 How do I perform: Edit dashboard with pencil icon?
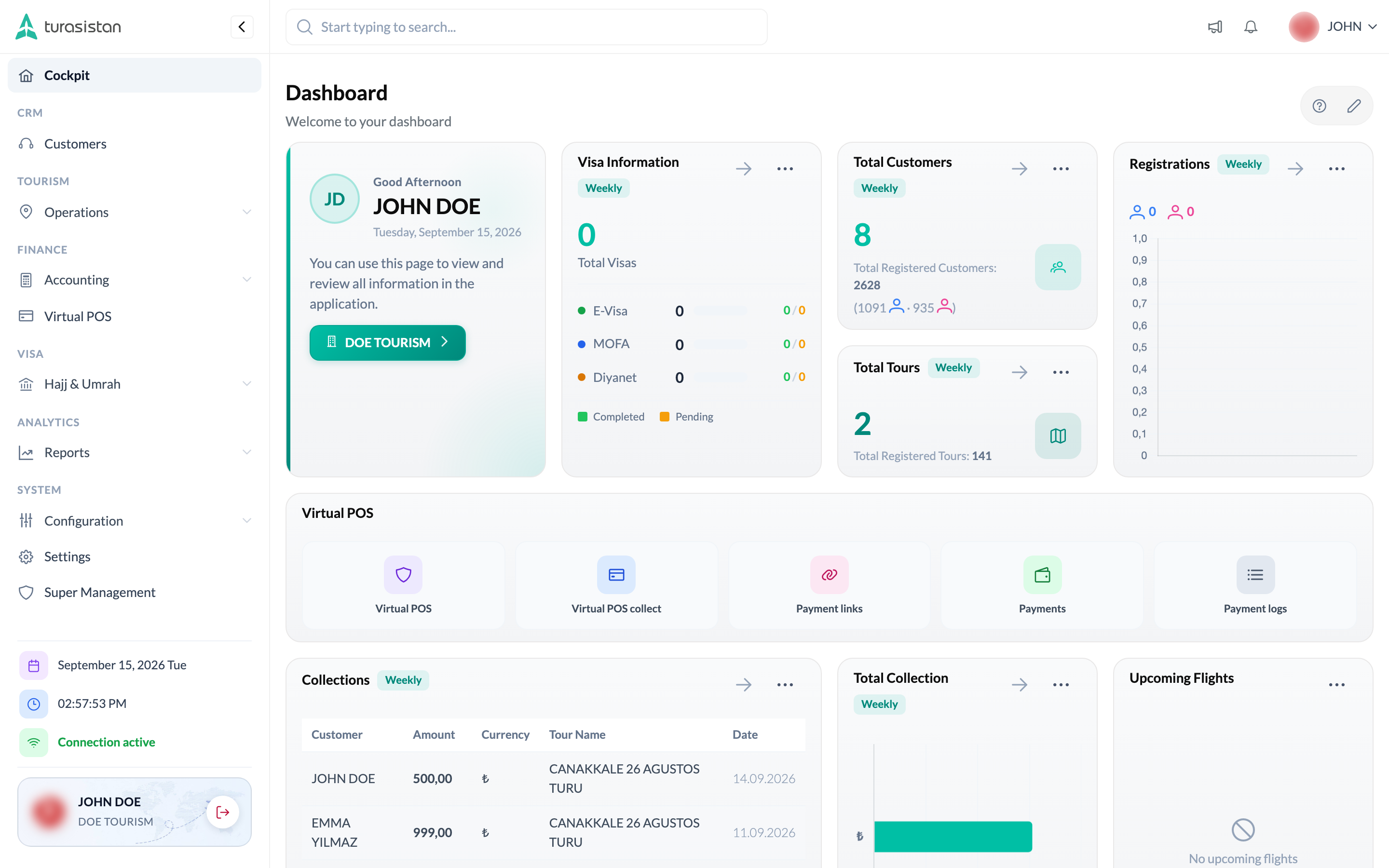click(x=1354, y=106)
